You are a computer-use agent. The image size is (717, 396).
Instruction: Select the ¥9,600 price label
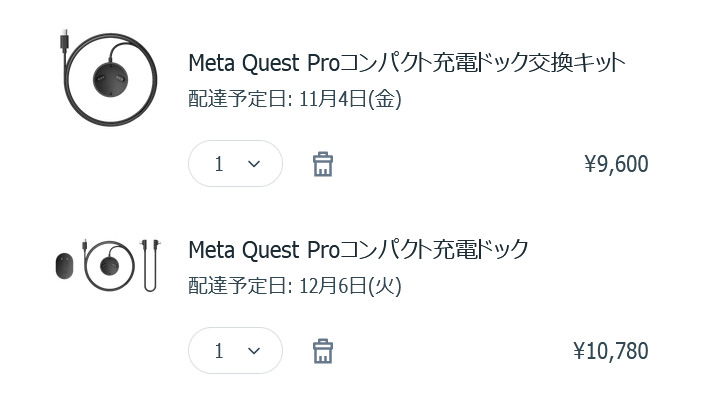click(x=616, y=164)
